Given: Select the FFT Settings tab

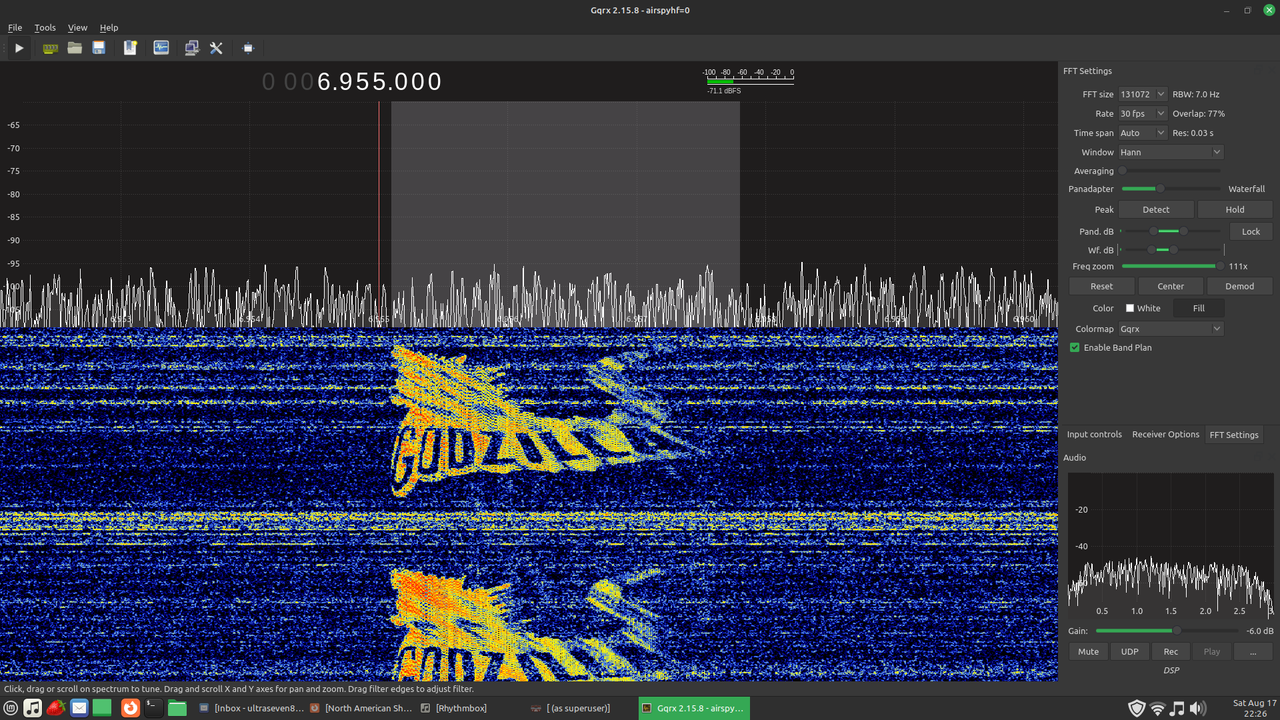Looking at the screenshot, I should [1234, 434].
